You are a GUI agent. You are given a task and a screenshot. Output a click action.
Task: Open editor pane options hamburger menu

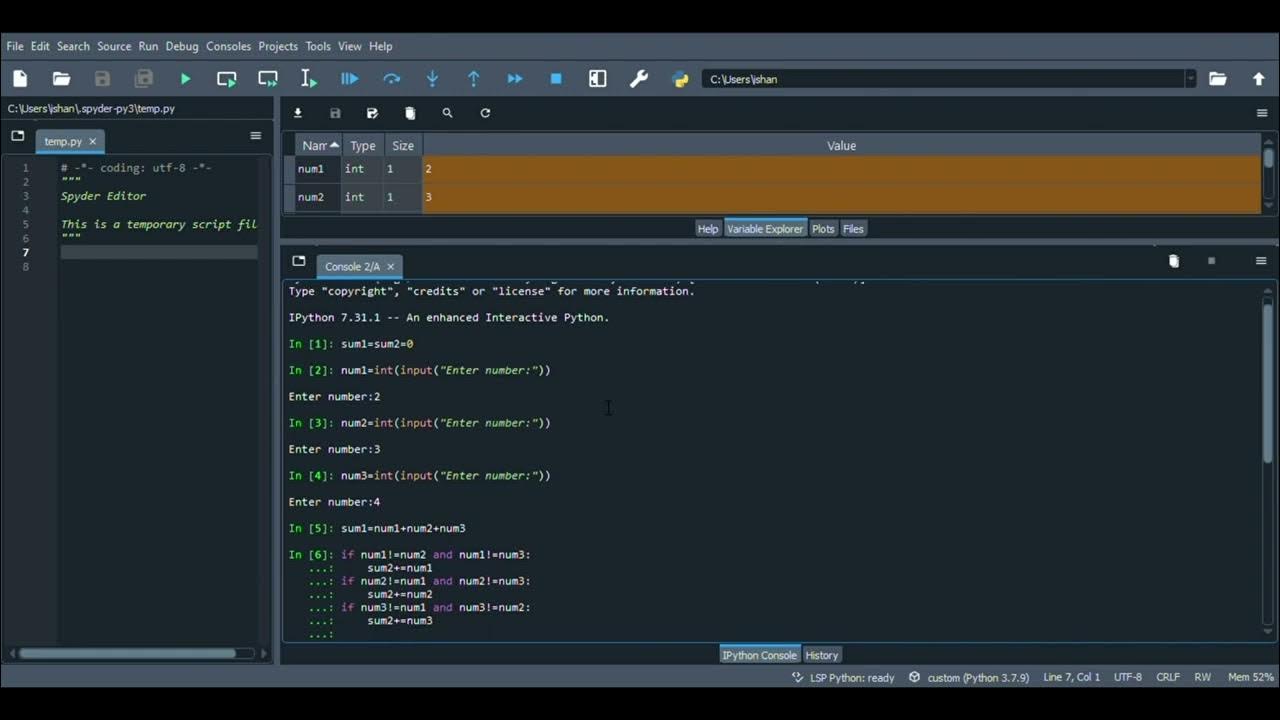pyautogui.click(x=256, y=135)
